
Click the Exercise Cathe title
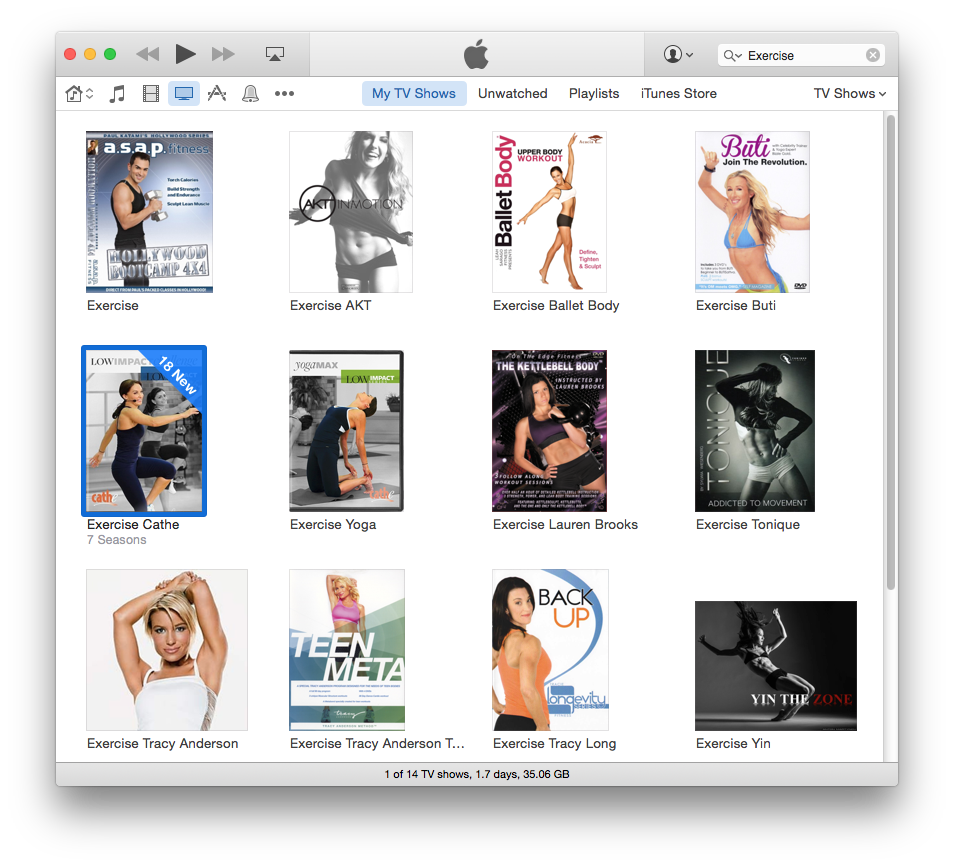point(133,525)
